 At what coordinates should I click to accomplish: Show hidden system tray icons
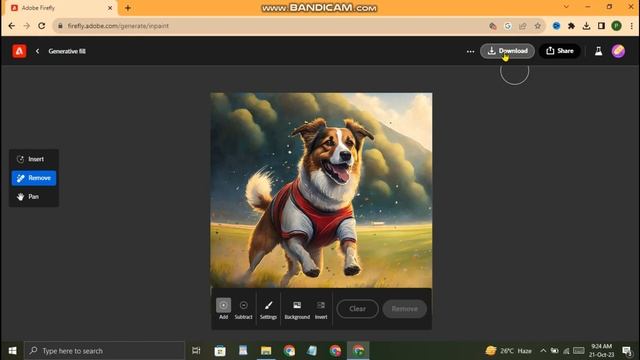point(543,351)
